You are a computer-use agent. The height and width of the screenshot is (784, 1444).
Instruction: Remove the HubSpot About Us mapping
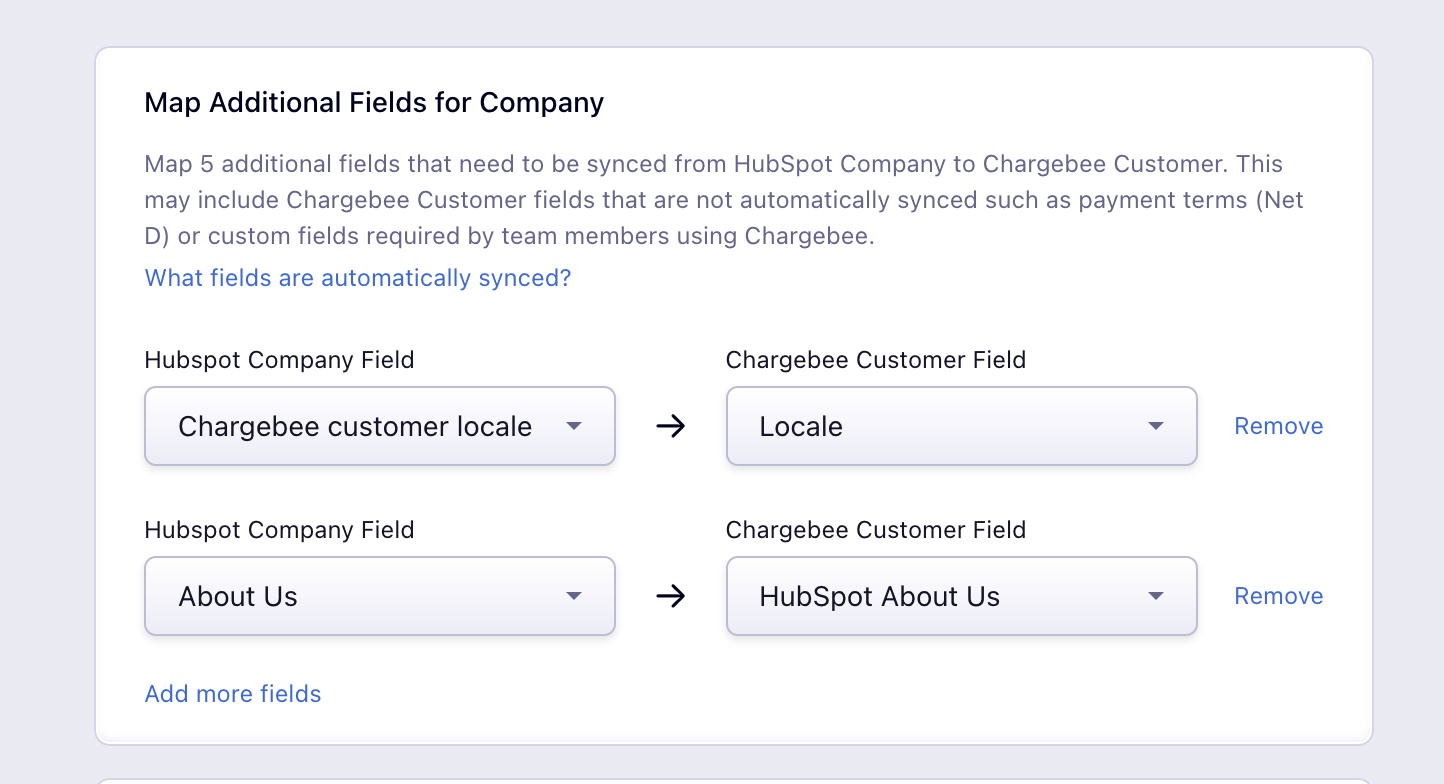click(1278, 596)
